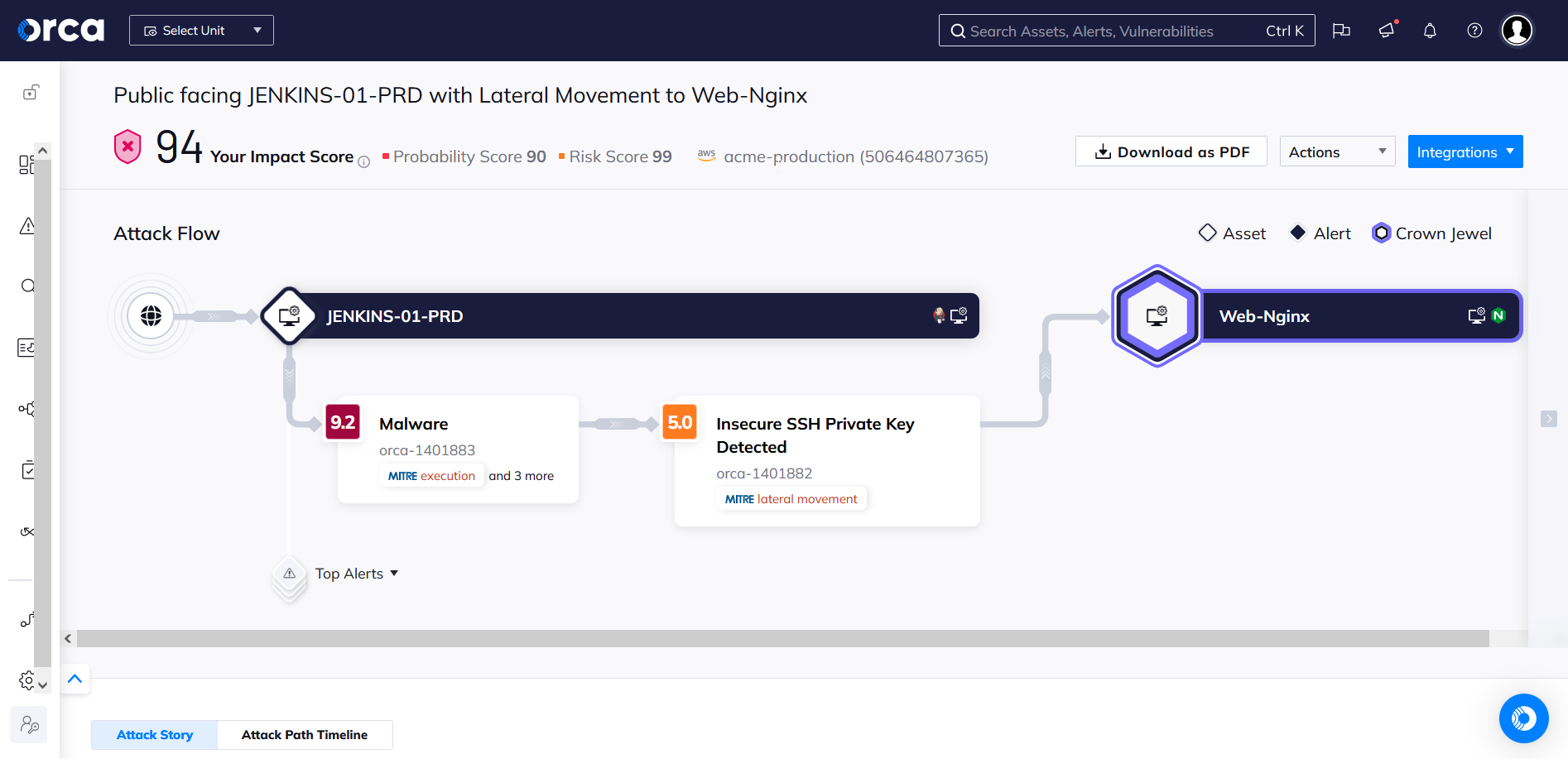Image resolution: width=1568 pixels, height=759 pixels.
Task: Open the notifications bell
Action: coord(1430,31)
